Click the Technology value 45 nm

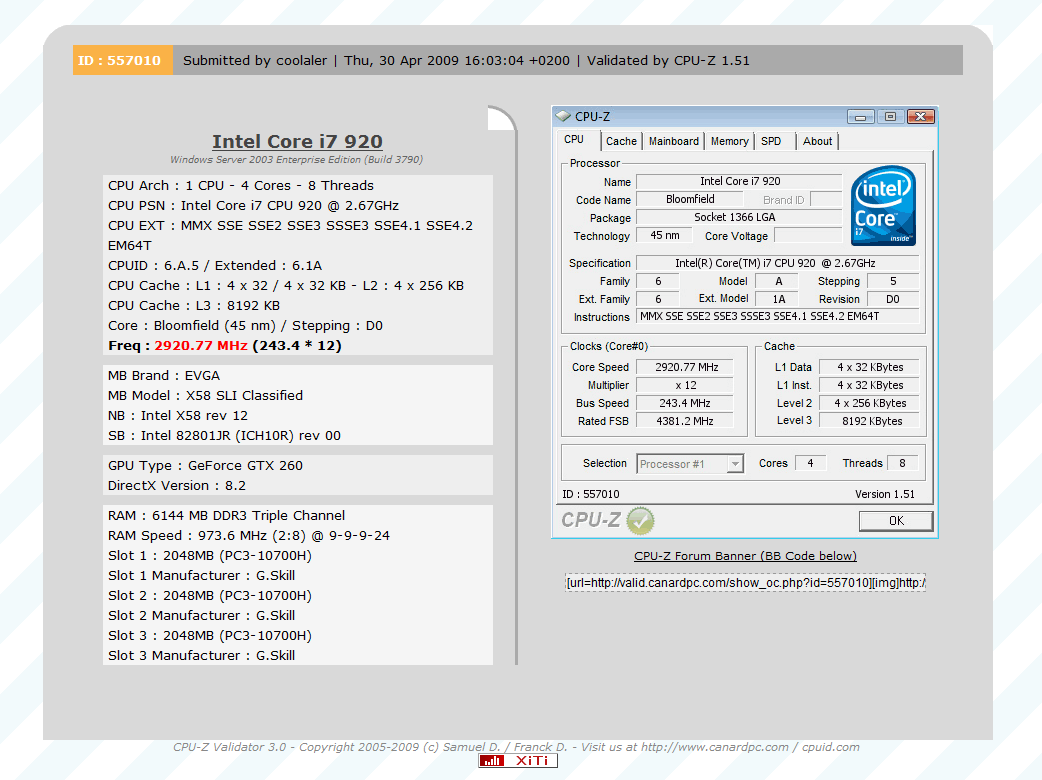coord(665,235)
